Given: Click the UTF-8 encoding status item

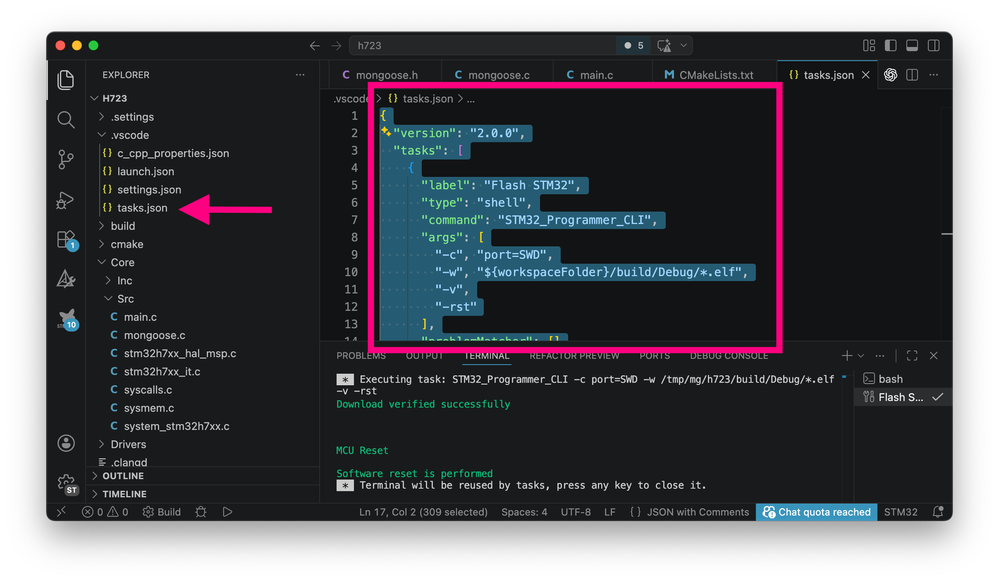Looking at the screenshot, I should (x=575, y=512).
